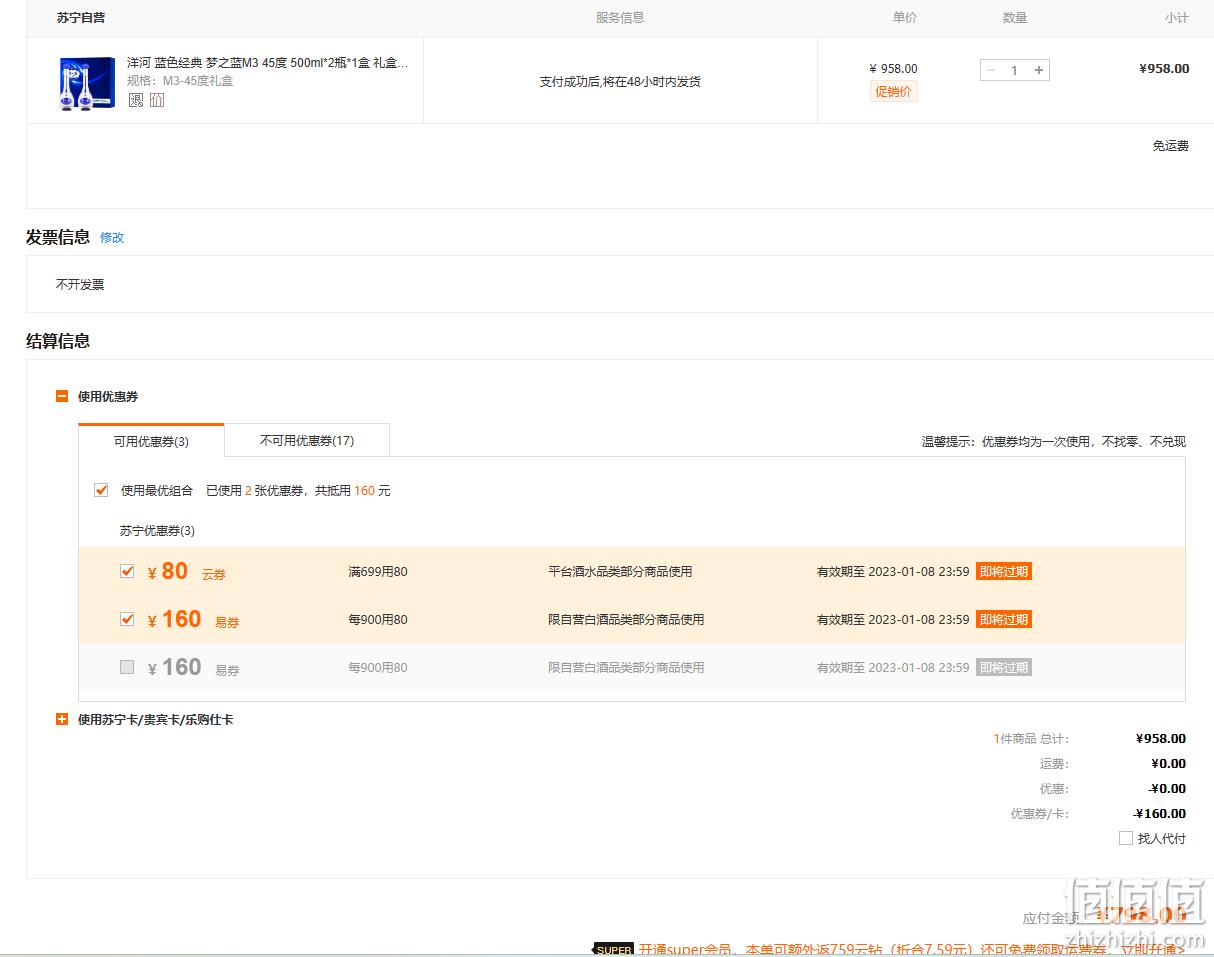
Task: Click the 退 return-service icon under product
Action: click(x=136, y=100)
